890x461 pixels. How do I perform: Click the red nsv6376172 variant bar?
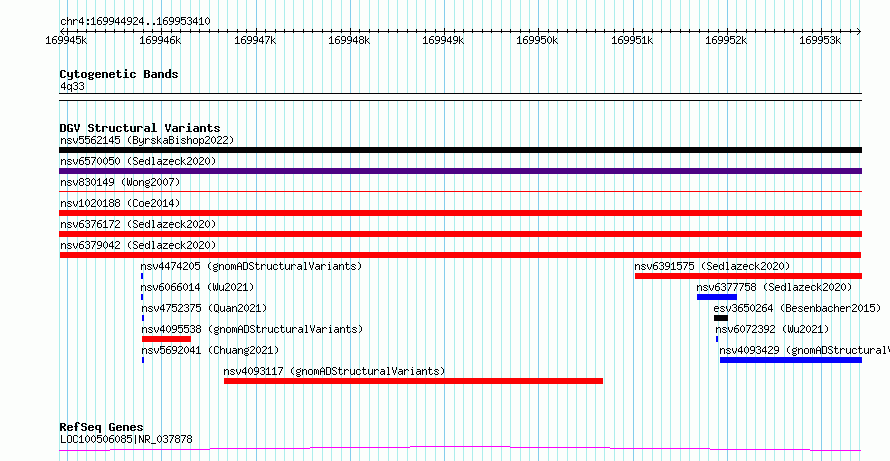click(x=460, y=234)
